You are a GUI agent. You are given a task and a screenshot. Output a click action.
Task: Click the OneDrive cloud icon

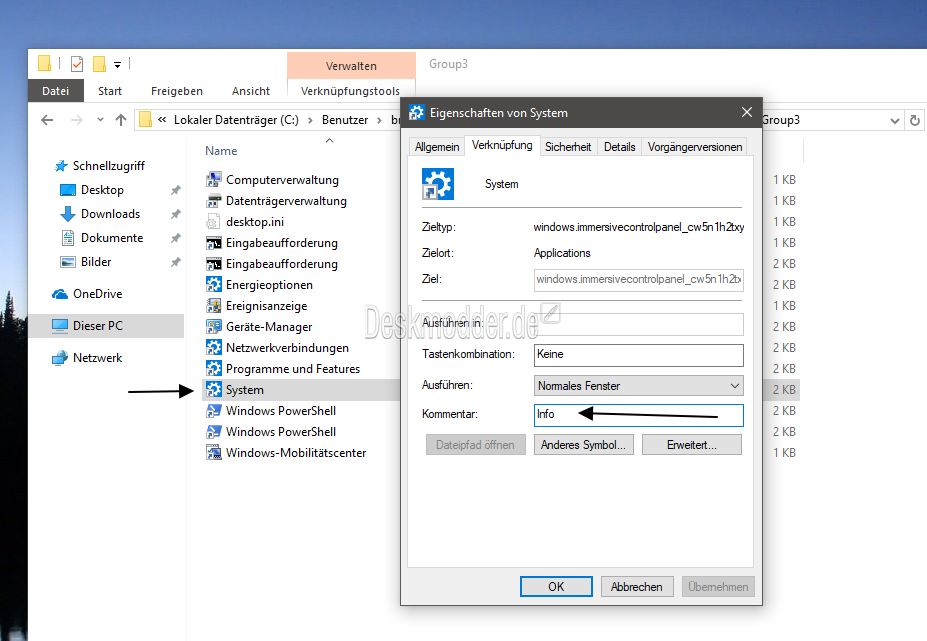tap(60, 294)
